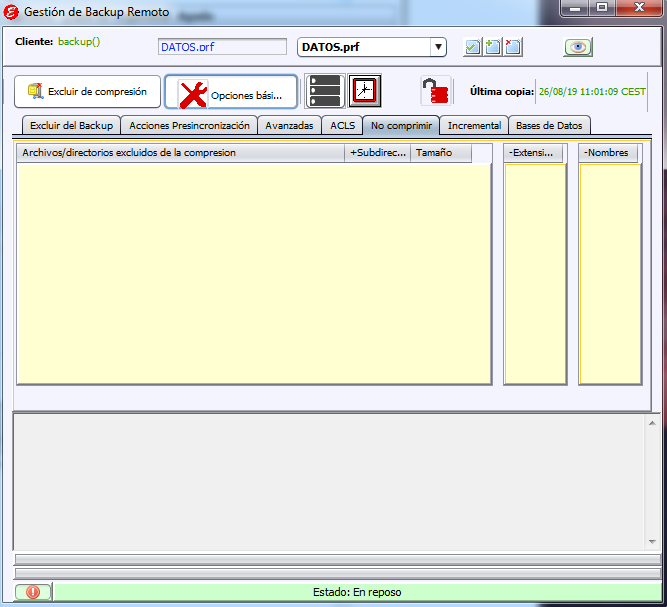Switch to the Incremental tab
Screen dimensions: 667x607
pos(474,126)
